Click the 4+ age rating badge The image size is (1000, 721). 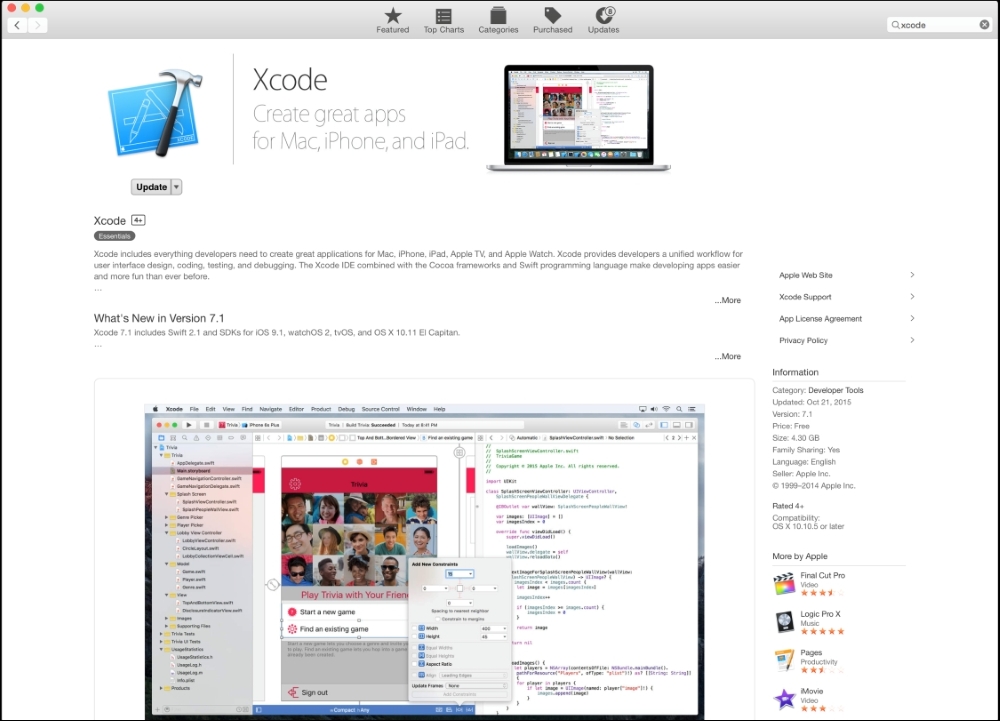click(x=138, y=220)
